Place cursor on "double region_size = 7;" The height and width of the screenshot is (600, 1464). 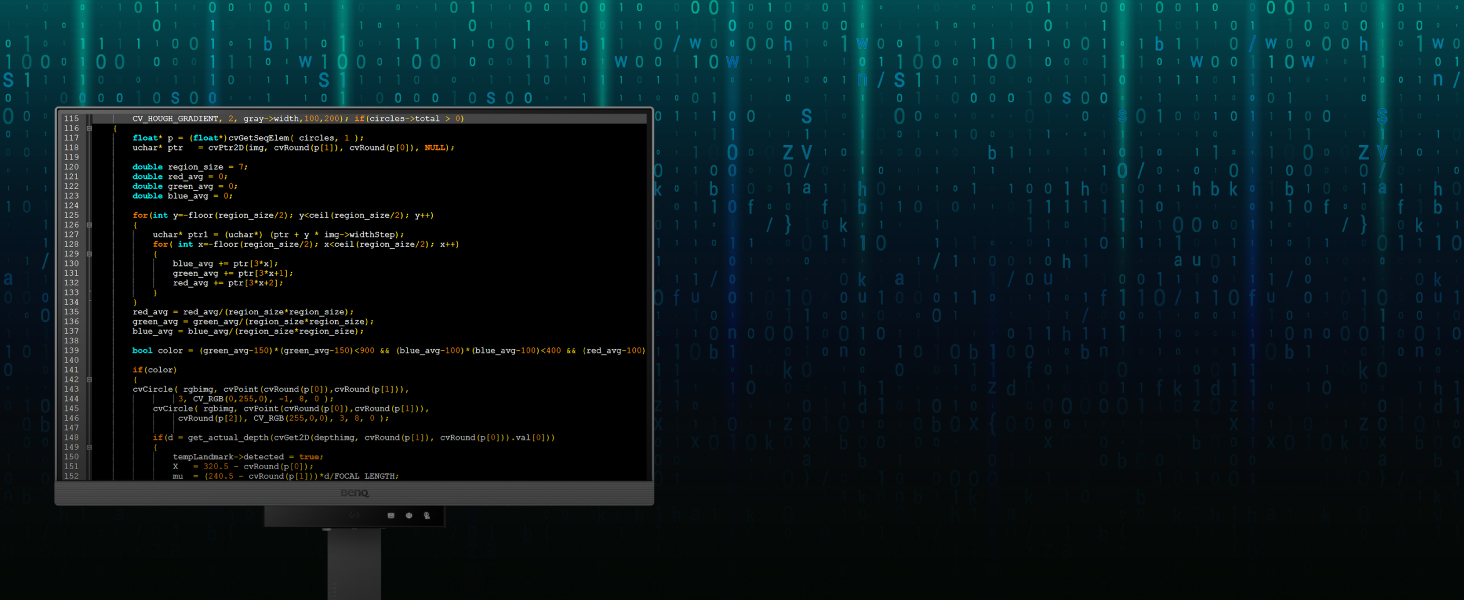tap(189, 167)
